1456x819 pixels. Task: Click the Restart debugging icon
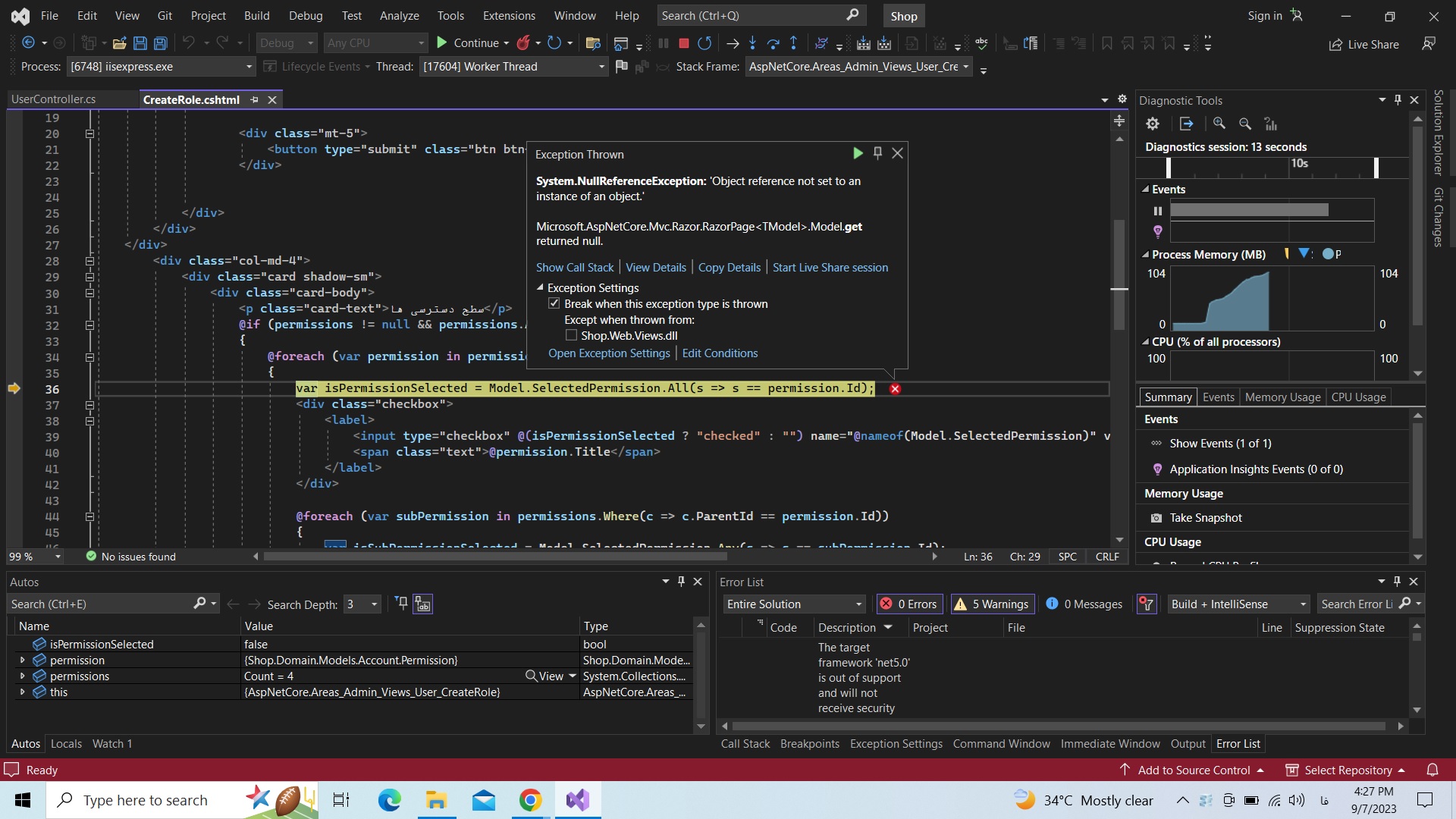click(704, 43)
